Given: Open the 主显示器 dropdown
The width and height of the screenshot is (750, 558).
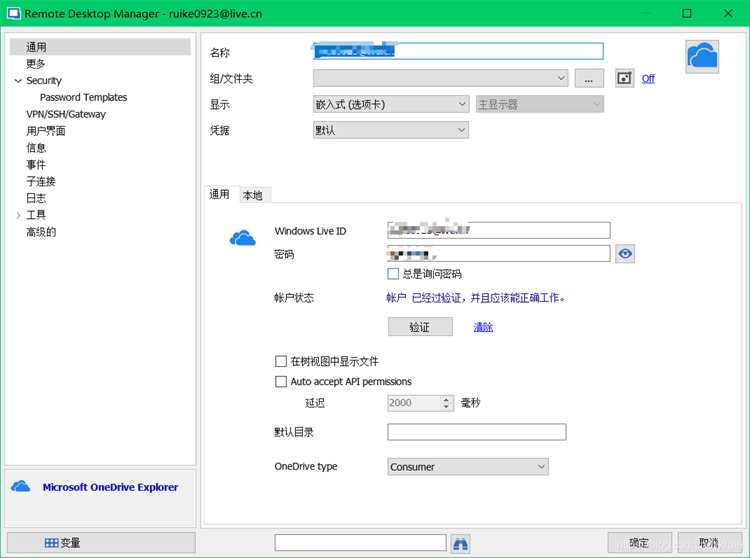Looking at the screenshot, I should point(540,104).
